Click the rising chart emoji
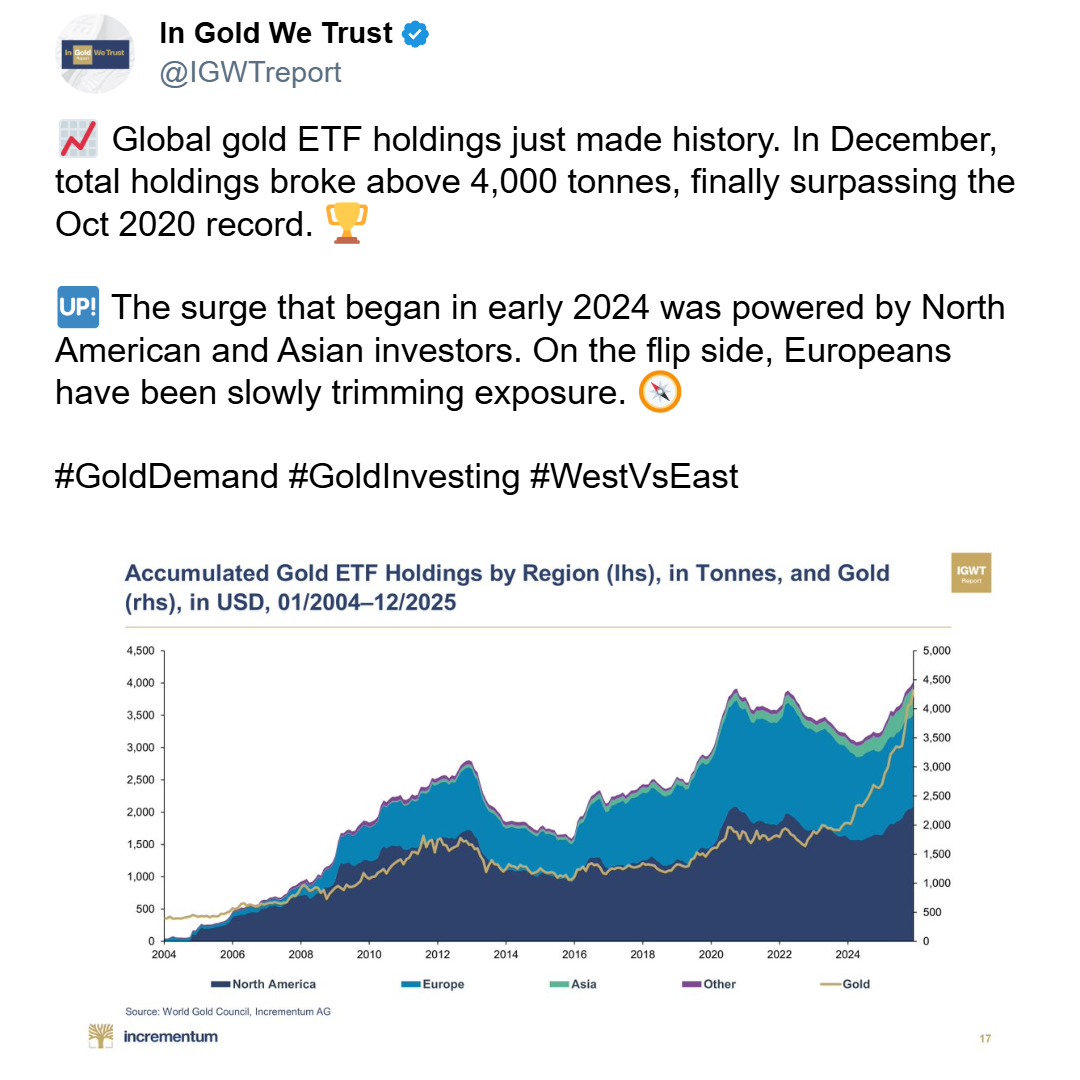Image resolution: width=1080 pixels, height=1080 pixels. 77,139
